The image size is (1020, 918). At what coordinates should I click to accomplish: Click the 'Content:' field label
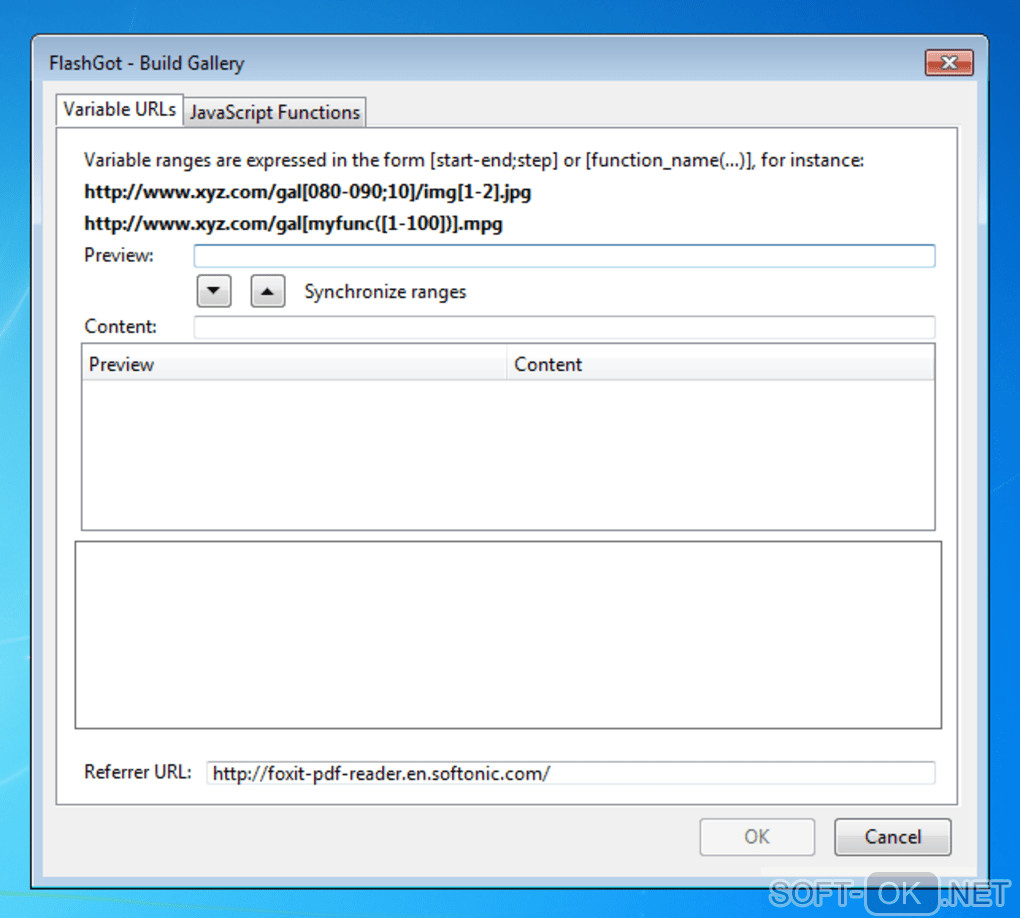pos(120,327)
